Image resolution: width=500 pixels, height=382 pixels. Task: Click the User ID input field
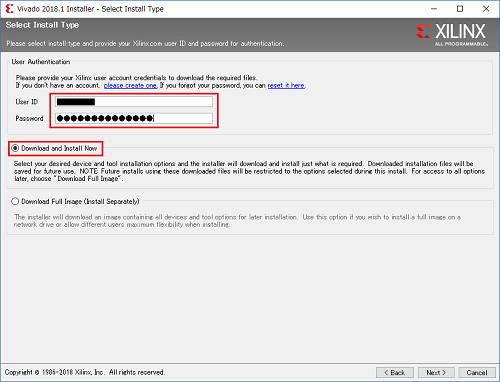(134, 102)
